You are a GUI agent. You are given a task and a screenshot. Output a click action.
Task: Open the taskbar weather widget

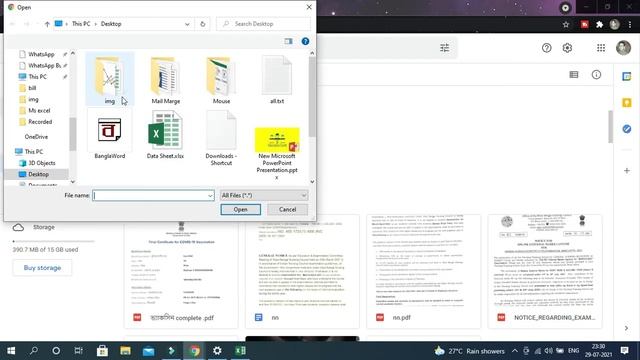point(469,351)
